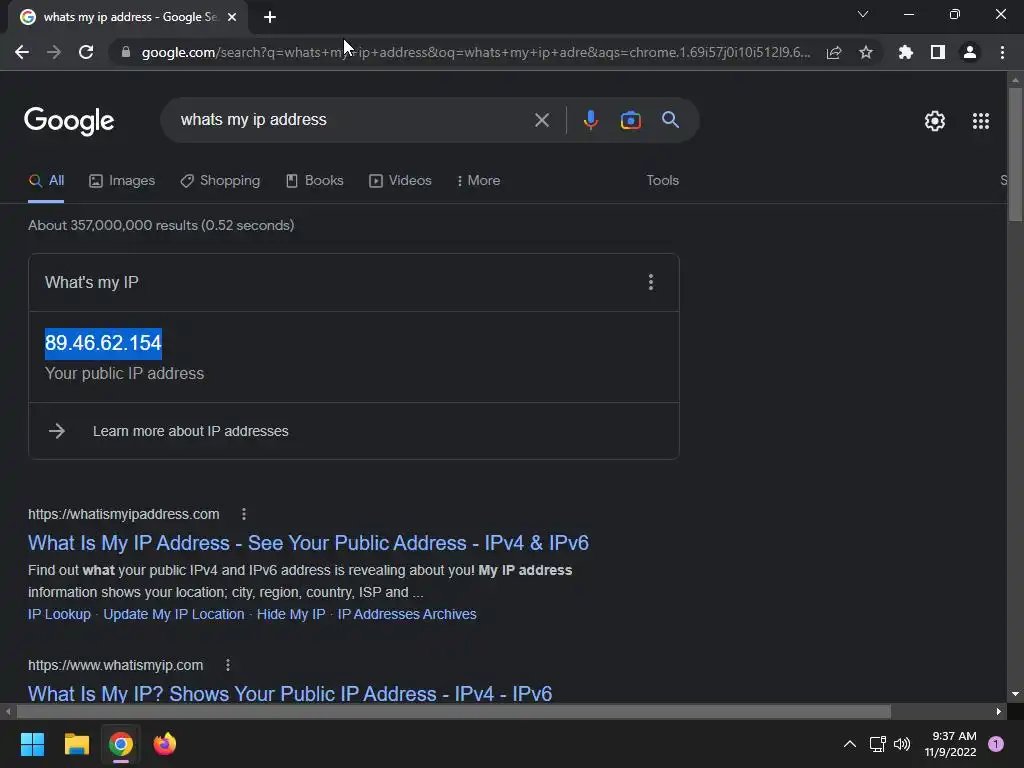
Task: Search by image with camera icon
Action: pos(630,120)
